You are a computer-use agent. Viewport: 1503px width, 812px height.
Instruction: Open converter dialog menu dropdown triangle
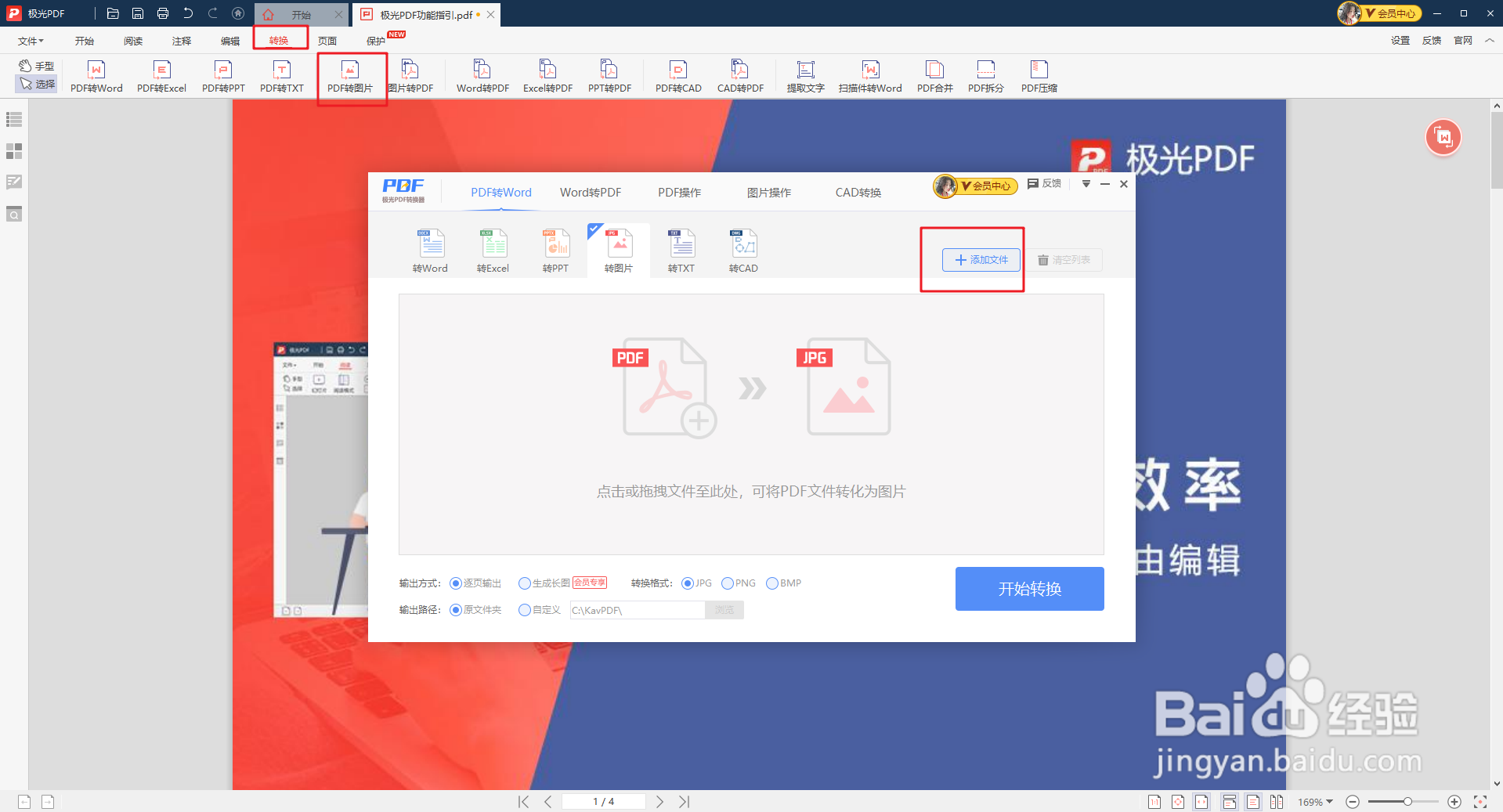1086,184
